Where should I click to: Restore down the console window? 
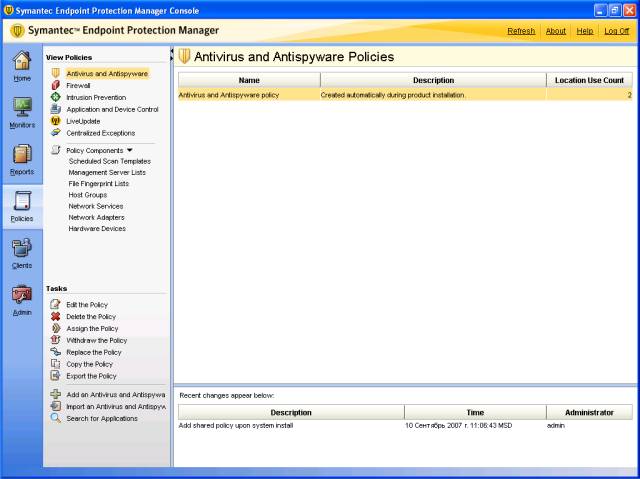coord(615,10)
